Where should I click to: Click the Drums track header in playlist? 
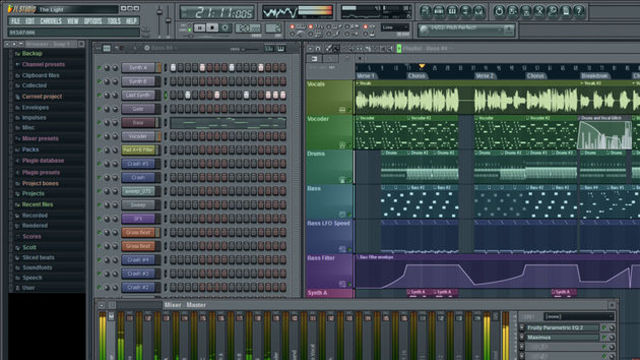click(330, 167)
